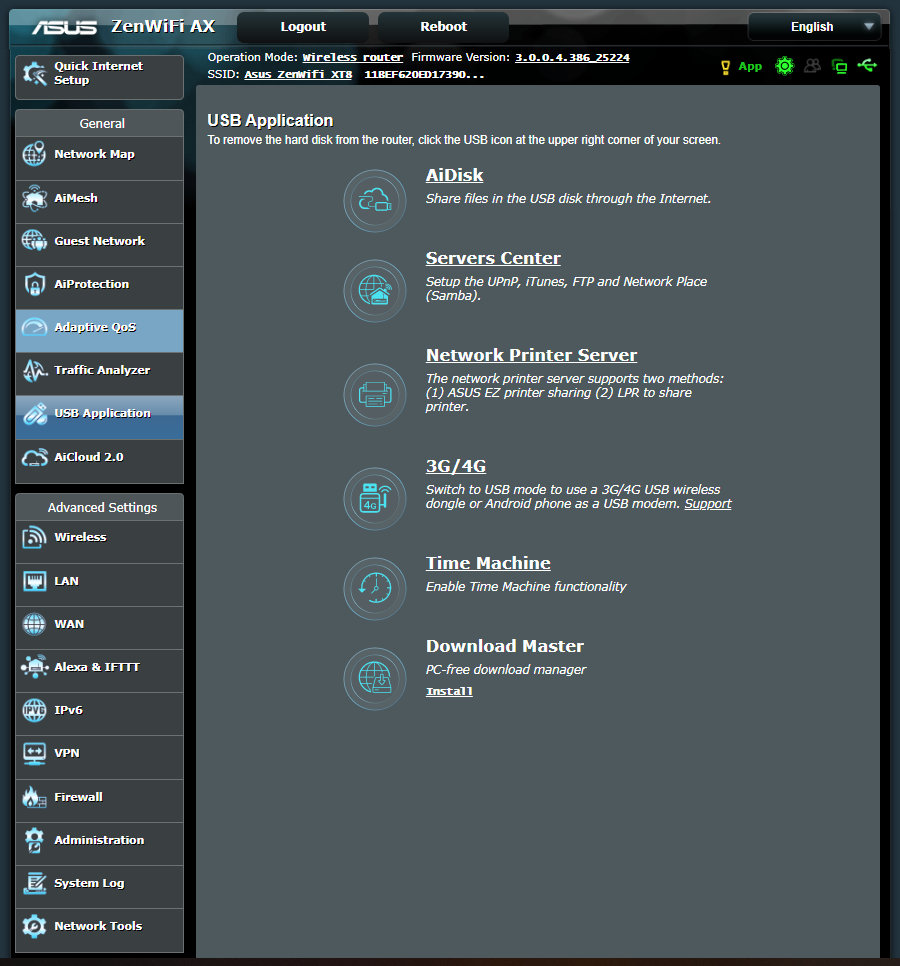Open the language dropdown showing English
This screenshot has width=900, height=966.
[814, 26]
